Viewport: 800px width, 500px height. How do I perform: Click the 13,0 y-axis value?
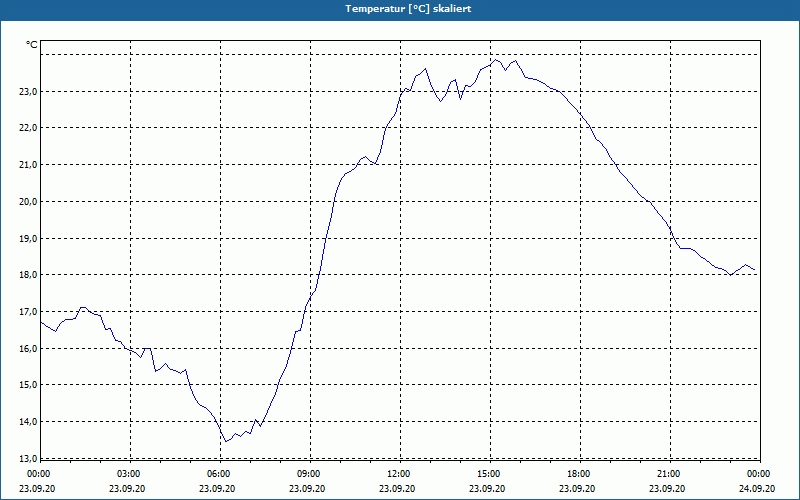[x=29, y=458]
